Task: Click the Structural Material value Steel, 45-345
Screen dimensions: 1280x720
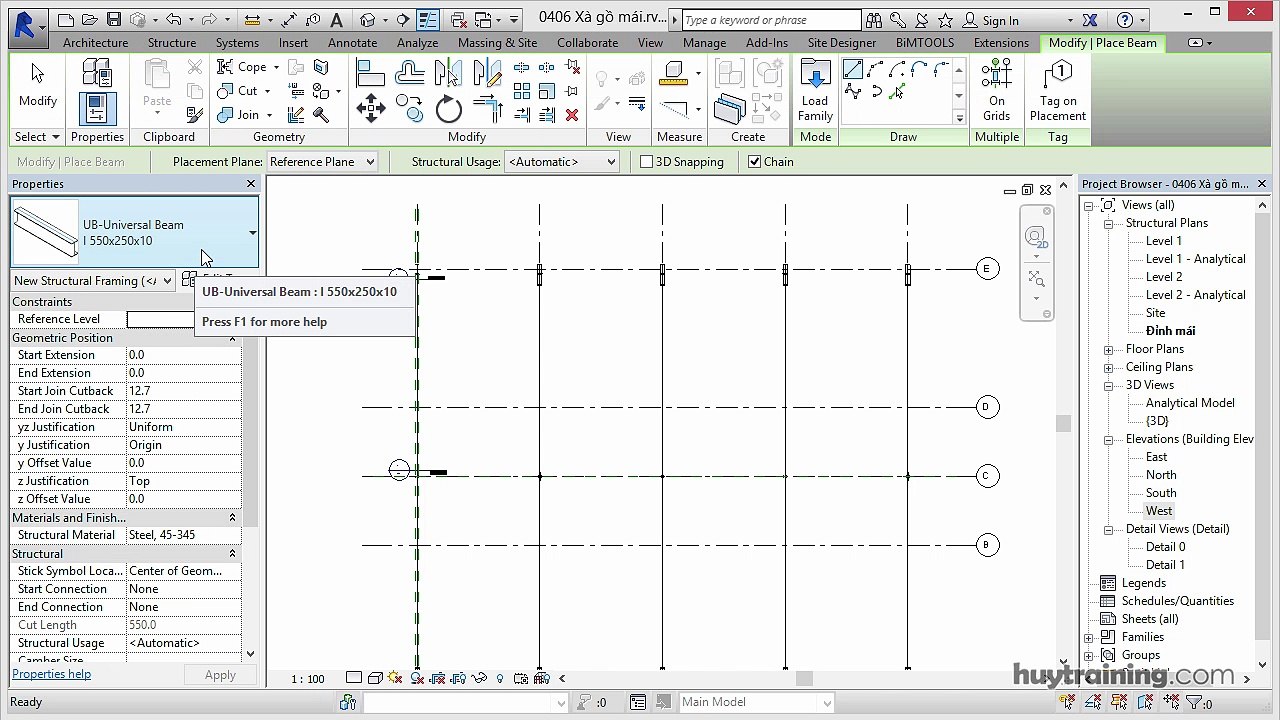Action: click(184, 535)
